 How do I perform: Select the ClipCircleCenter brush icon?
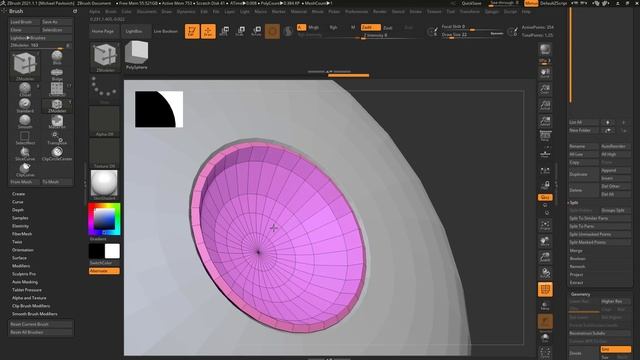click(57, 153)
